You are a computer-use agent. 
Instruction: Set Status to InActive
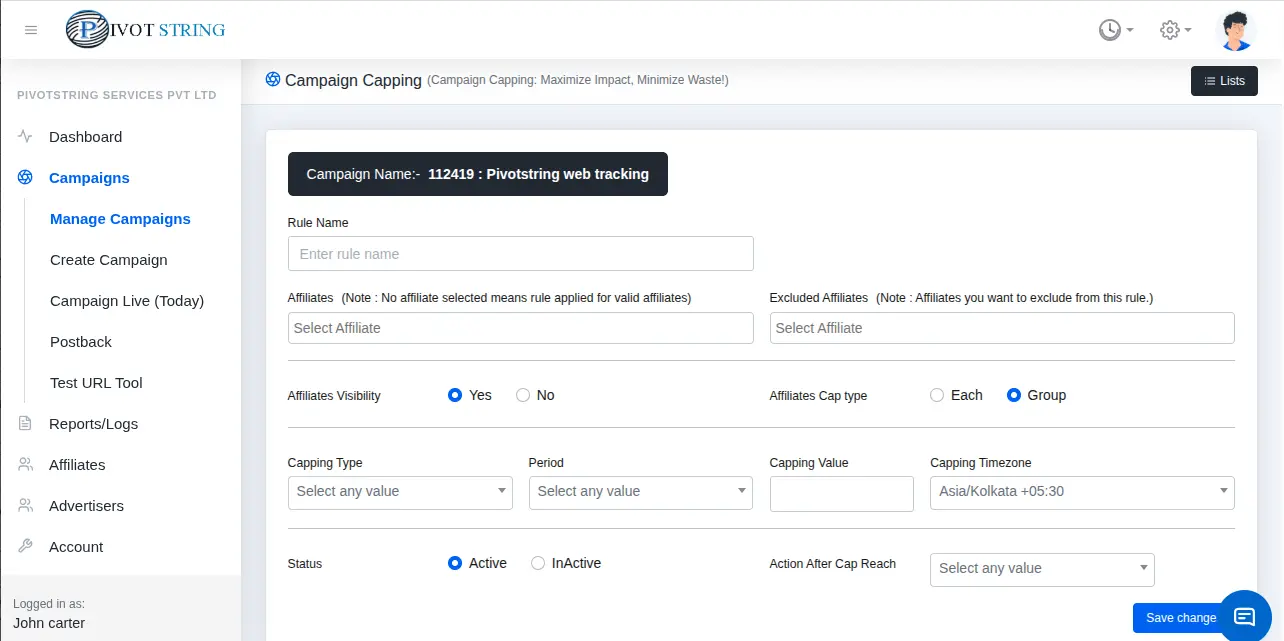click(538, 563)
